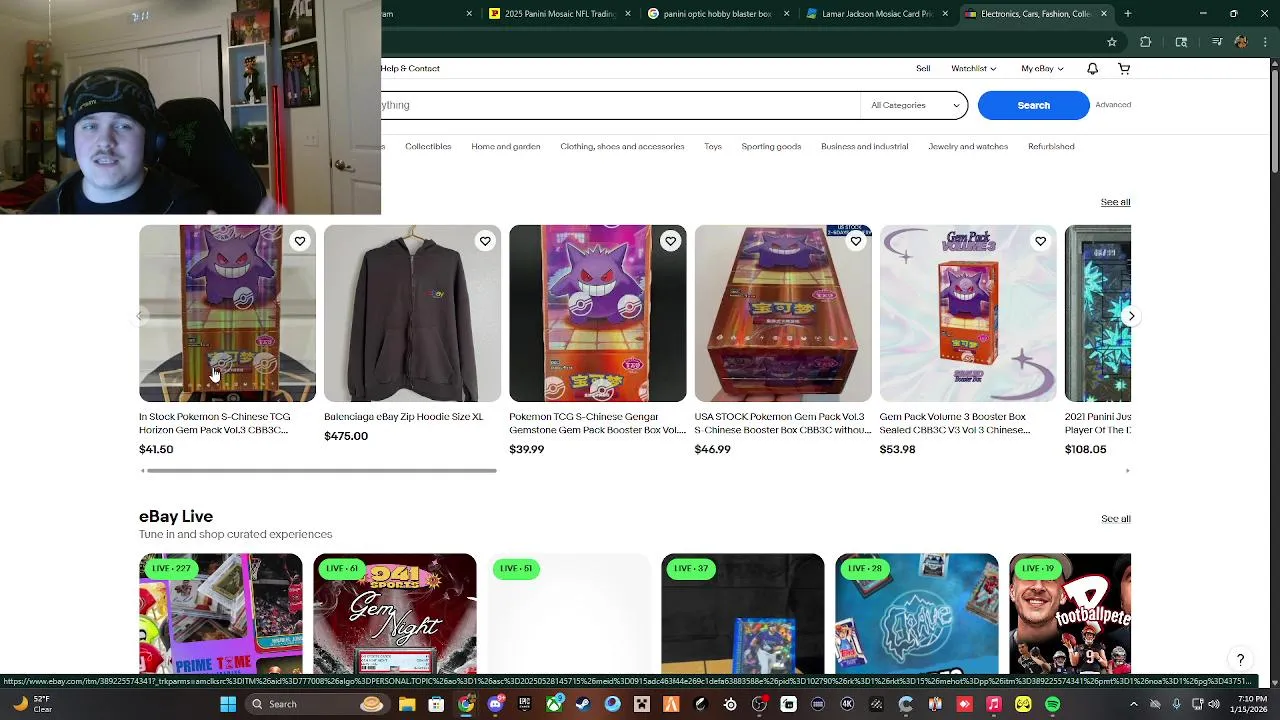The height and width of the screenshot is (720, 1280).
Task: Open the eBay notifications bell
Action: point(1092,69)
